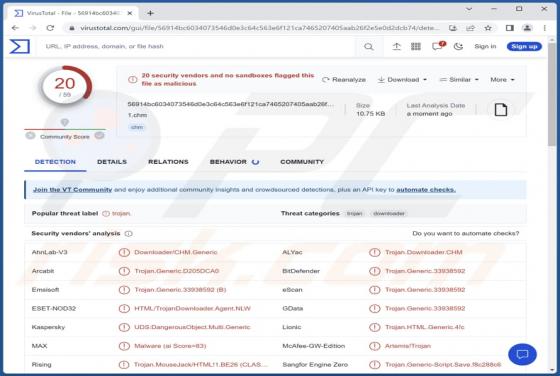Toggle dark mode moon icon
560x376 pixels.
pos(458,46)
